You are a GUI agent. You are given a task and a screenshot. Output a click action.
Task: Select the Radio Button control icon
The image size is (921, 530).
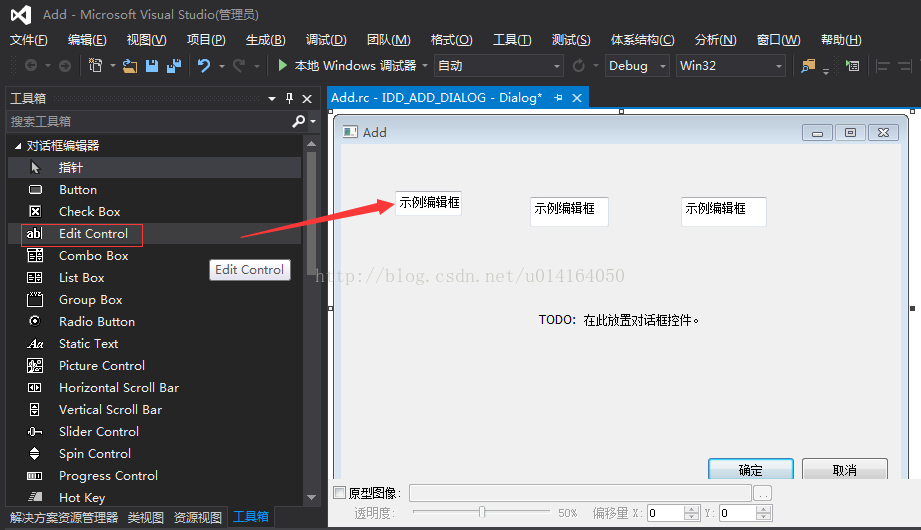coord(35,321)
